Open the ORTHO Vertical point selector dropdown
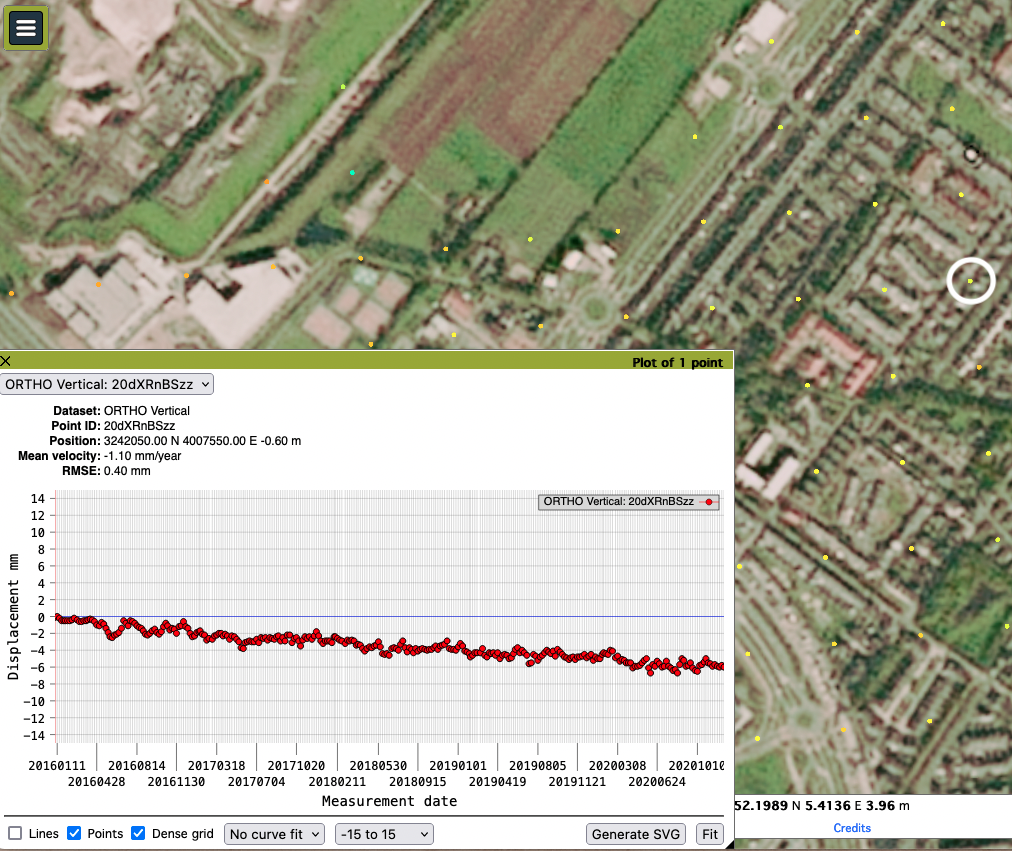 point(106,384)
